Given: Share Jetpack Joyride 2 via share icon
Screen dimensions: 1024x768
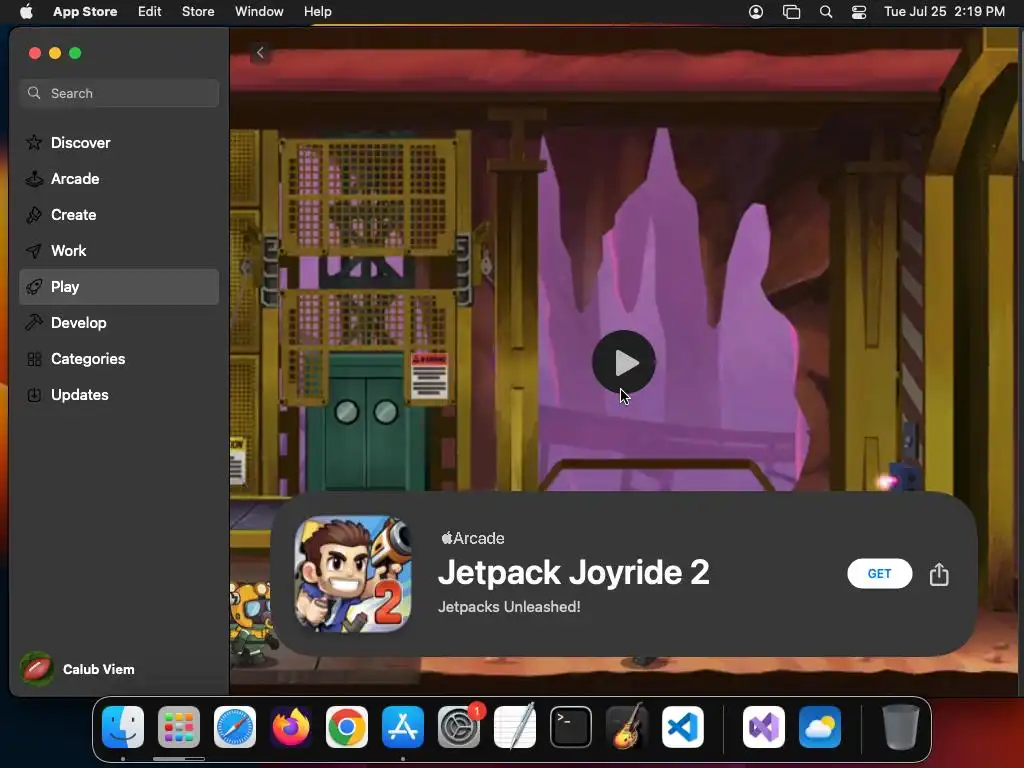Looking at the screenshot, I should [x=938, y=574].
